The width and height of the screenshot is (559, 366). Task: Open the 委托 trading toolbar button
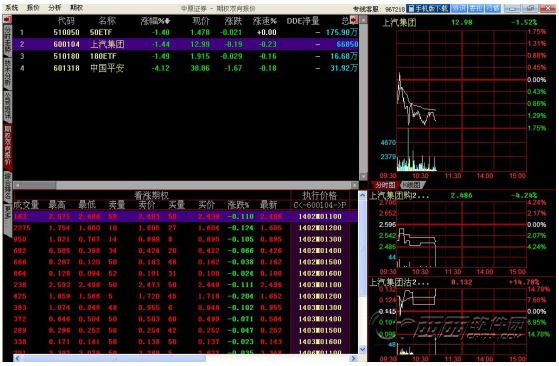[x=476, y=8]
